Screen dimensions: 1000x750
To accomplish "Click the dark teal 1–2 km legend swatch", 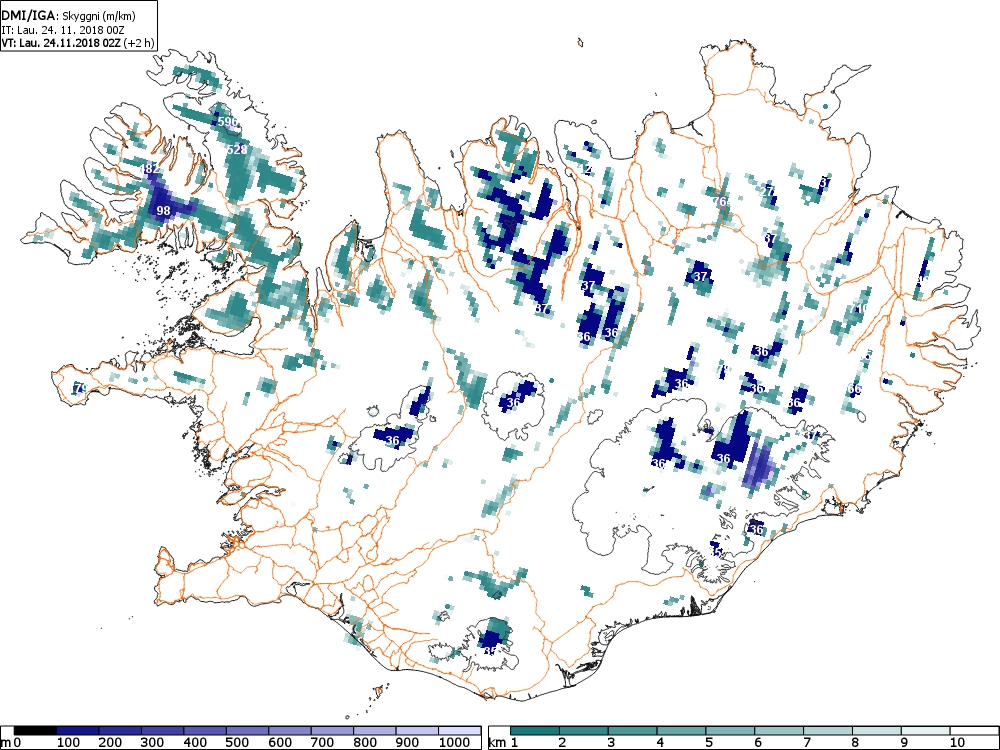I will [535, 731].
